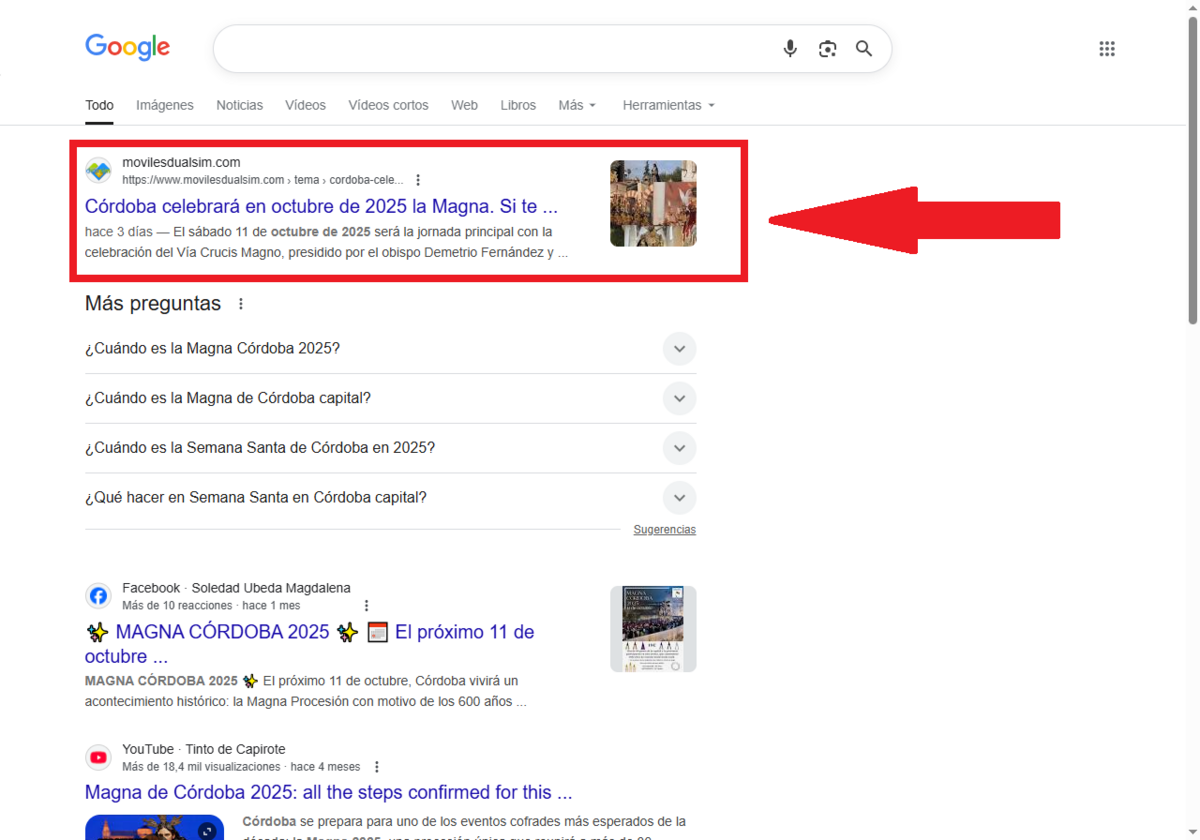1200x840 pixels.
Task: Expand '¿Cuándo es la Magna Córdoba 2025?'
Action: 390,349
